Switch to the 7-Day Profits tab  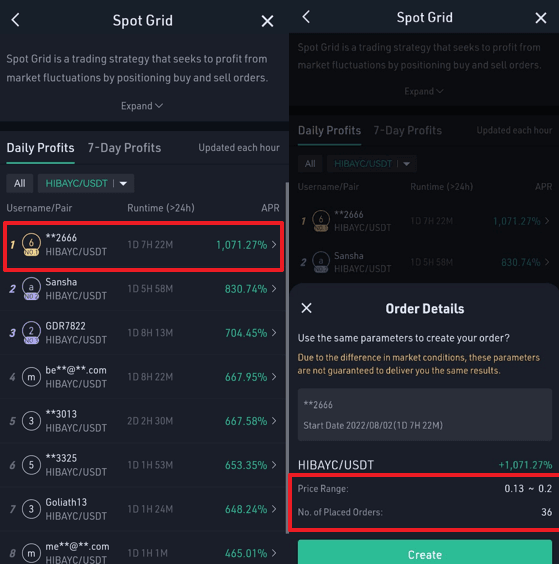point(124,147)
